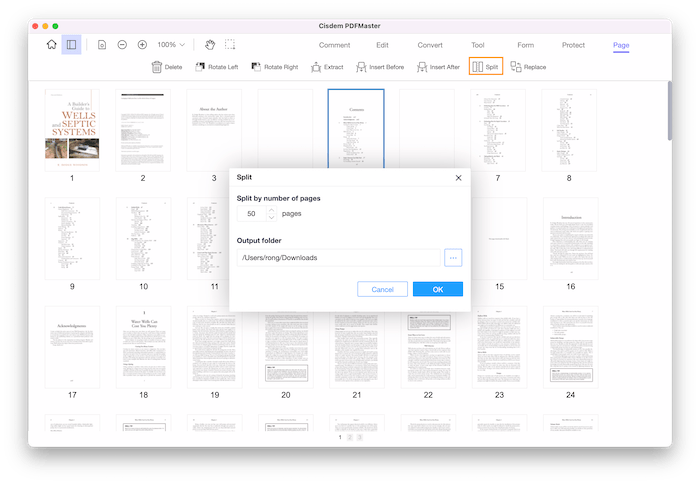Select page 5 Contents thumbnail
Image resolution: width=700 pixels, height=484 pixels.
[x=356, y=129]
